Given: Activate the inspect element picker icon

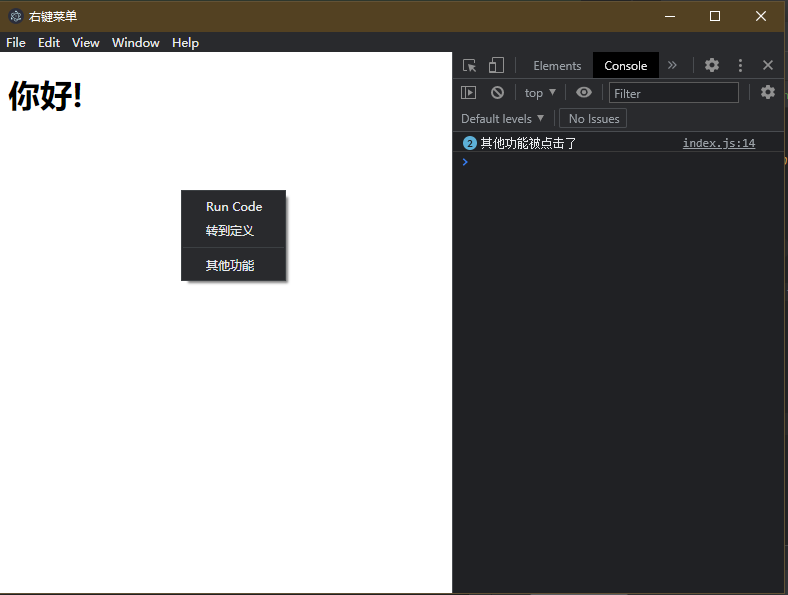Looking at the screenshot, I should (x=469, y=65).
